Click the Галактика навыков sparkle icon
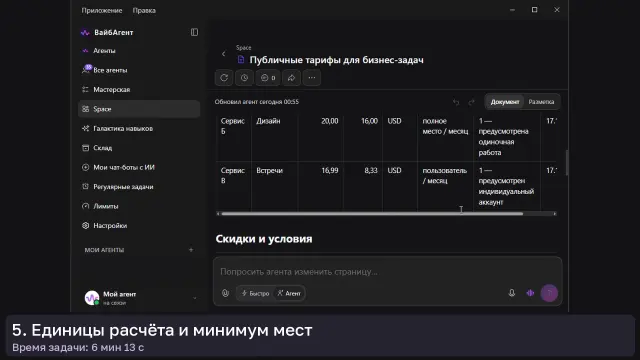Screen dimensions: 640x360 click(85, 129)
